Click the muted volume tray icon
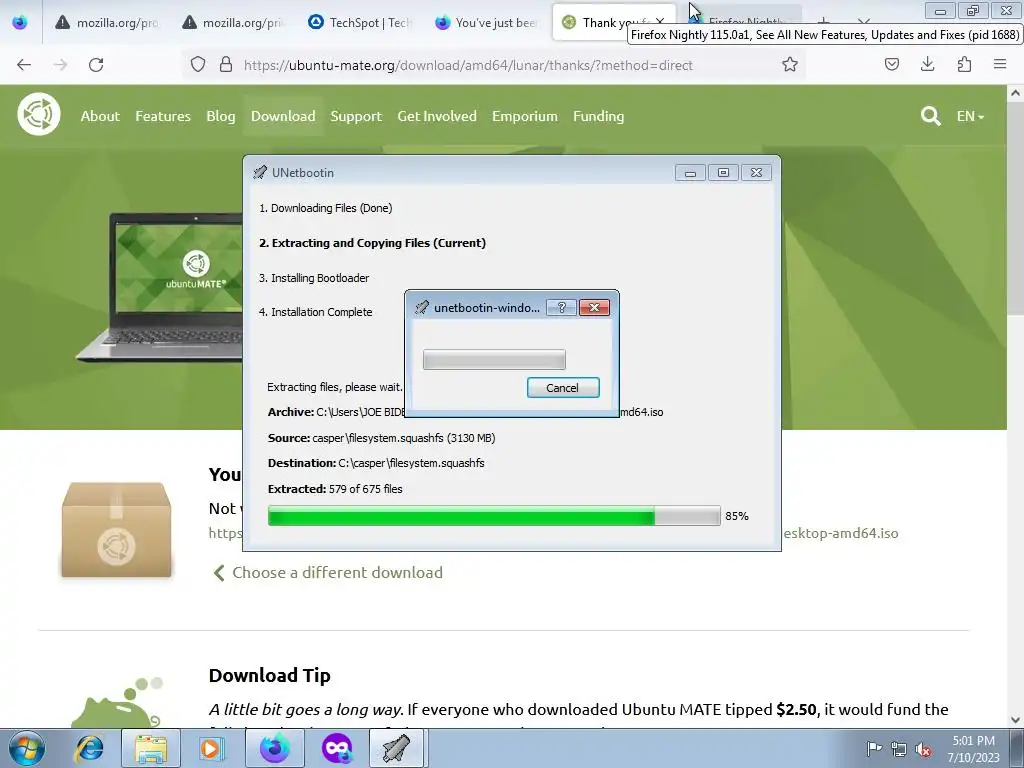 pos(923,749)
